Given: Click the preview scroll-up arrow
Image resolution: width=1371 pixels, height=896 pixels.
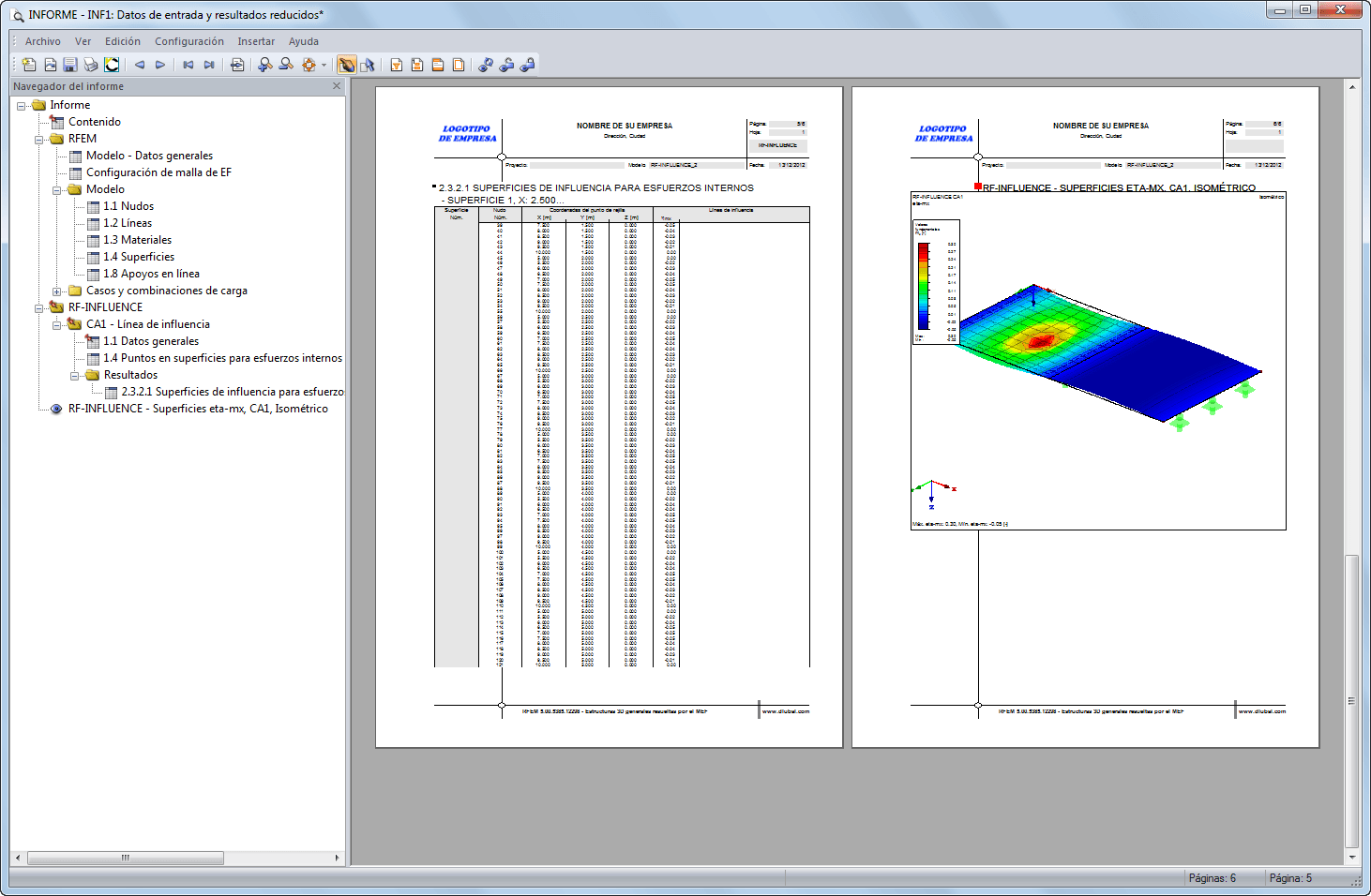Looking at the screenshot, I should 1351,87.
